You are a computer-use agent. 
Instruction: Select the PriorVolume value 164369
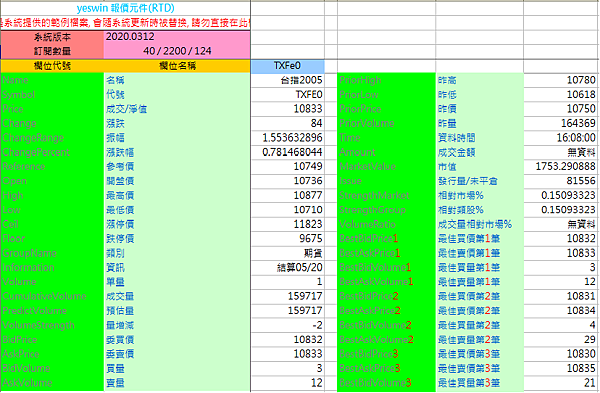[x=561, y=124]
